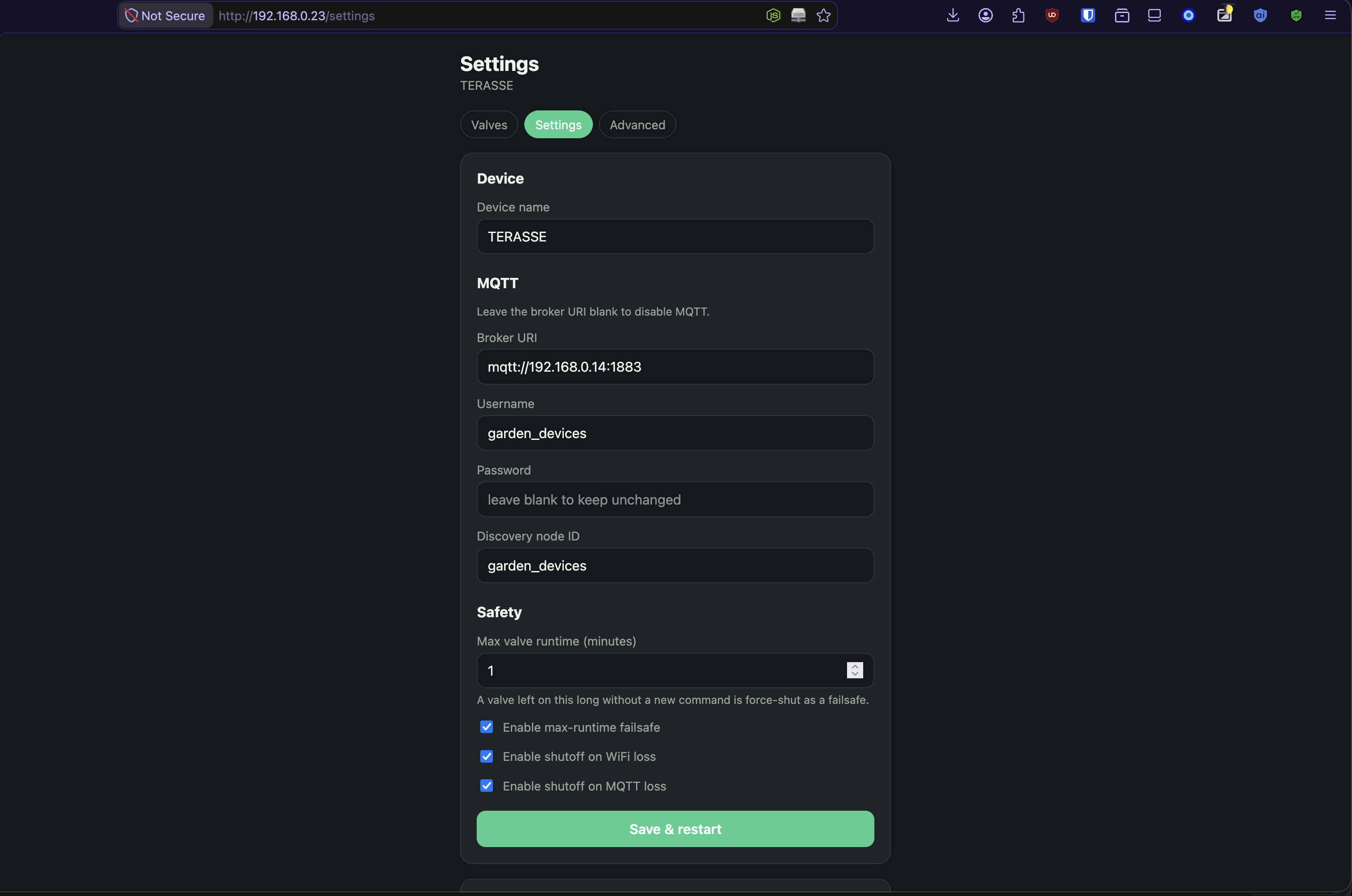Toggle Enable shutoff on MQTT loss
The image size is (1352, 896).
pyautogui.click(x=487, y=786)
